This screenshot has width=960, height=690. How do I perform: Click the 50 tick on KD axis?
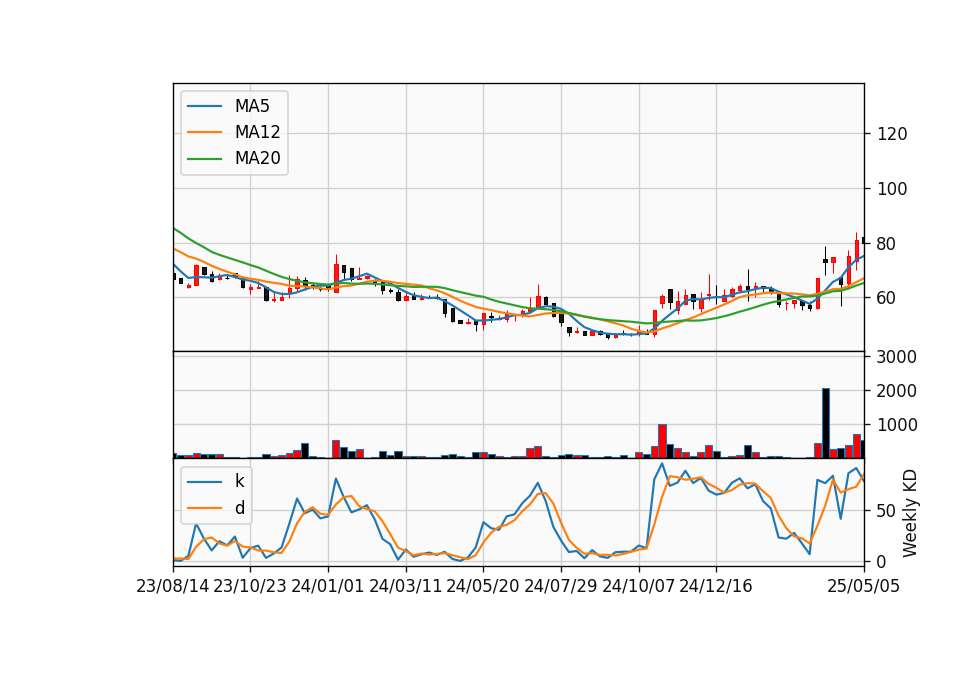click(887, 511)
